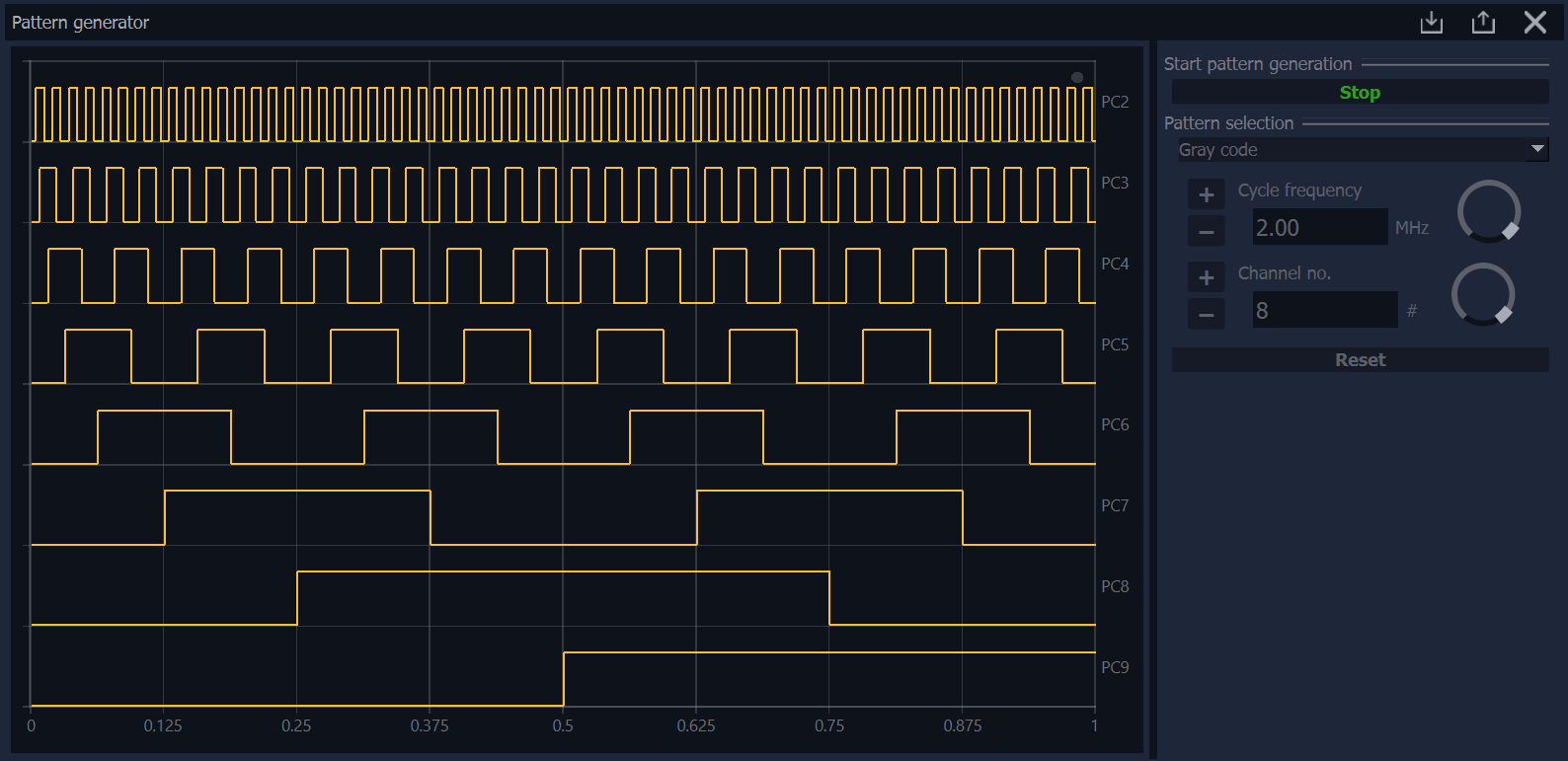This screenshot has height=761, width=1568.
Task: Click the channel number rotary knob
Action: (x=1482, y=294)
